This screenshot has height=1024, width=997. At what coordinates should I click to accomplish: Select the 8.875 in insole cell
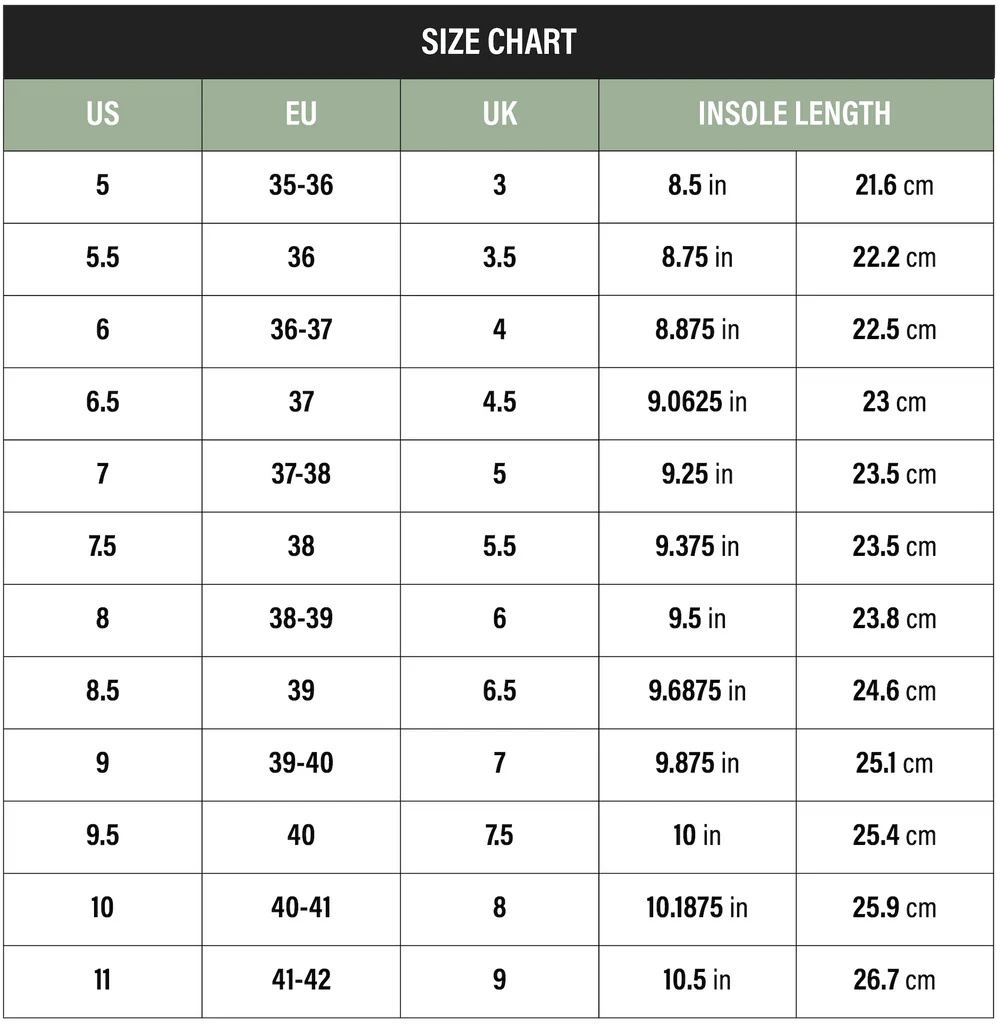697,330
